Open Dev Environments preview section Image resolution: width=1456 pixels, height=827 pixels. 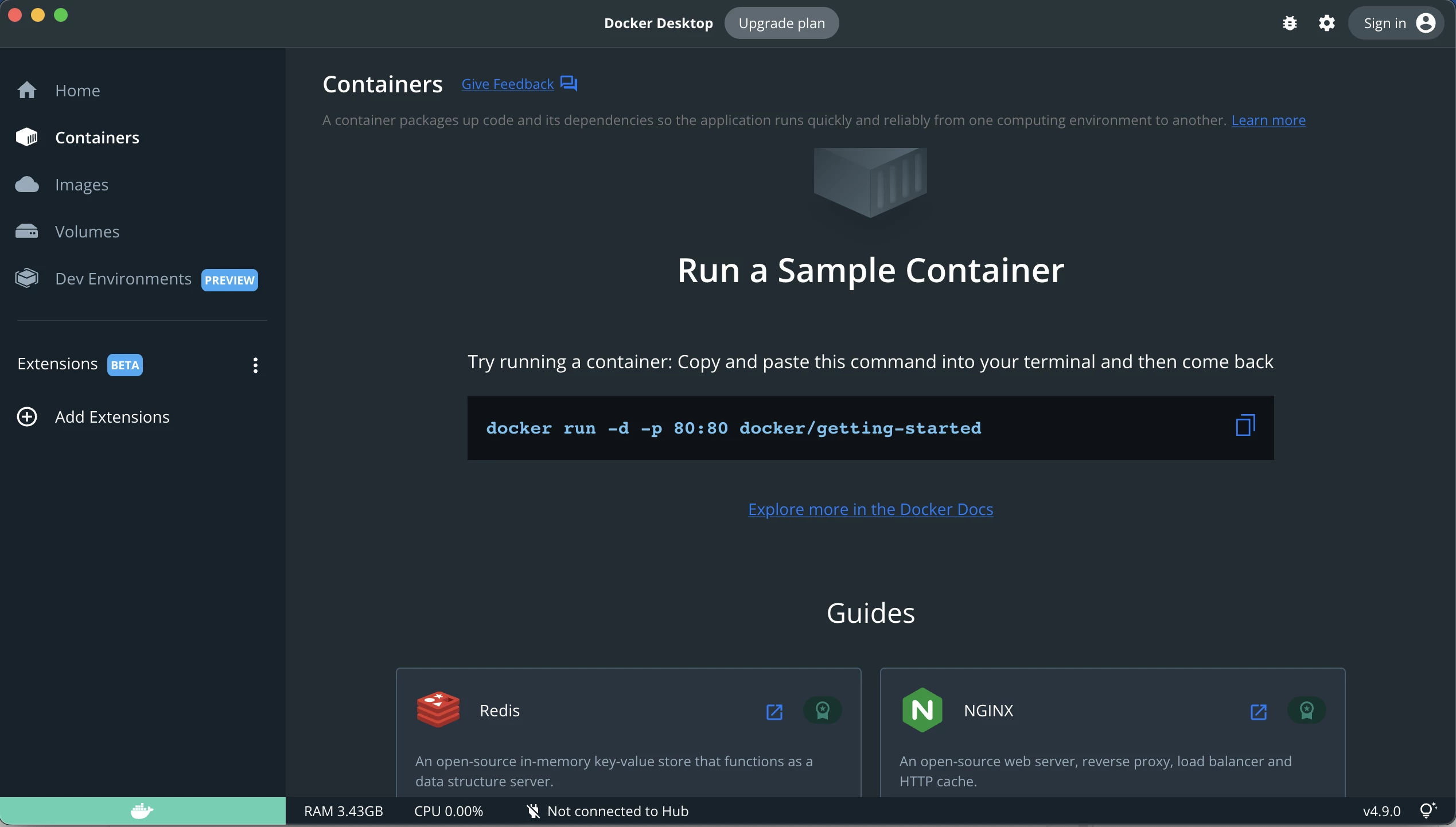(x=123, y=279)
